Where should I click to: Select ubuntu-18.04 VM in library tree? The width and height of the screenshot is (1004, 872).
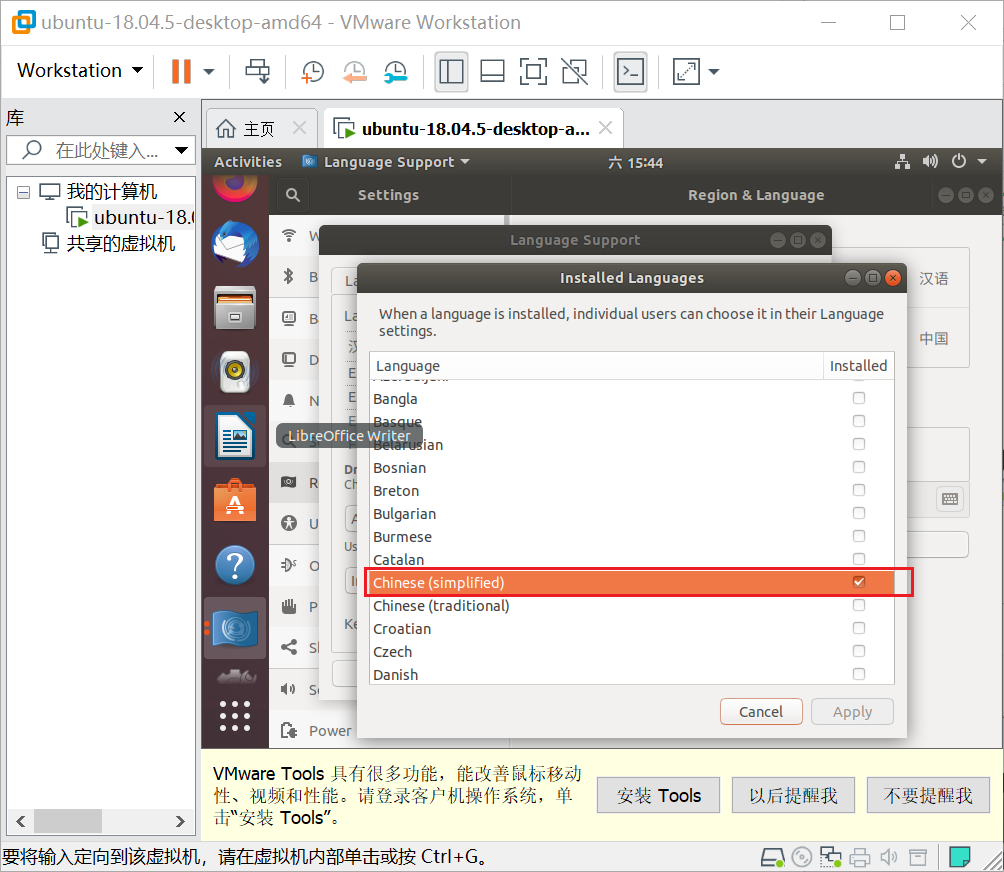[131, 218]
